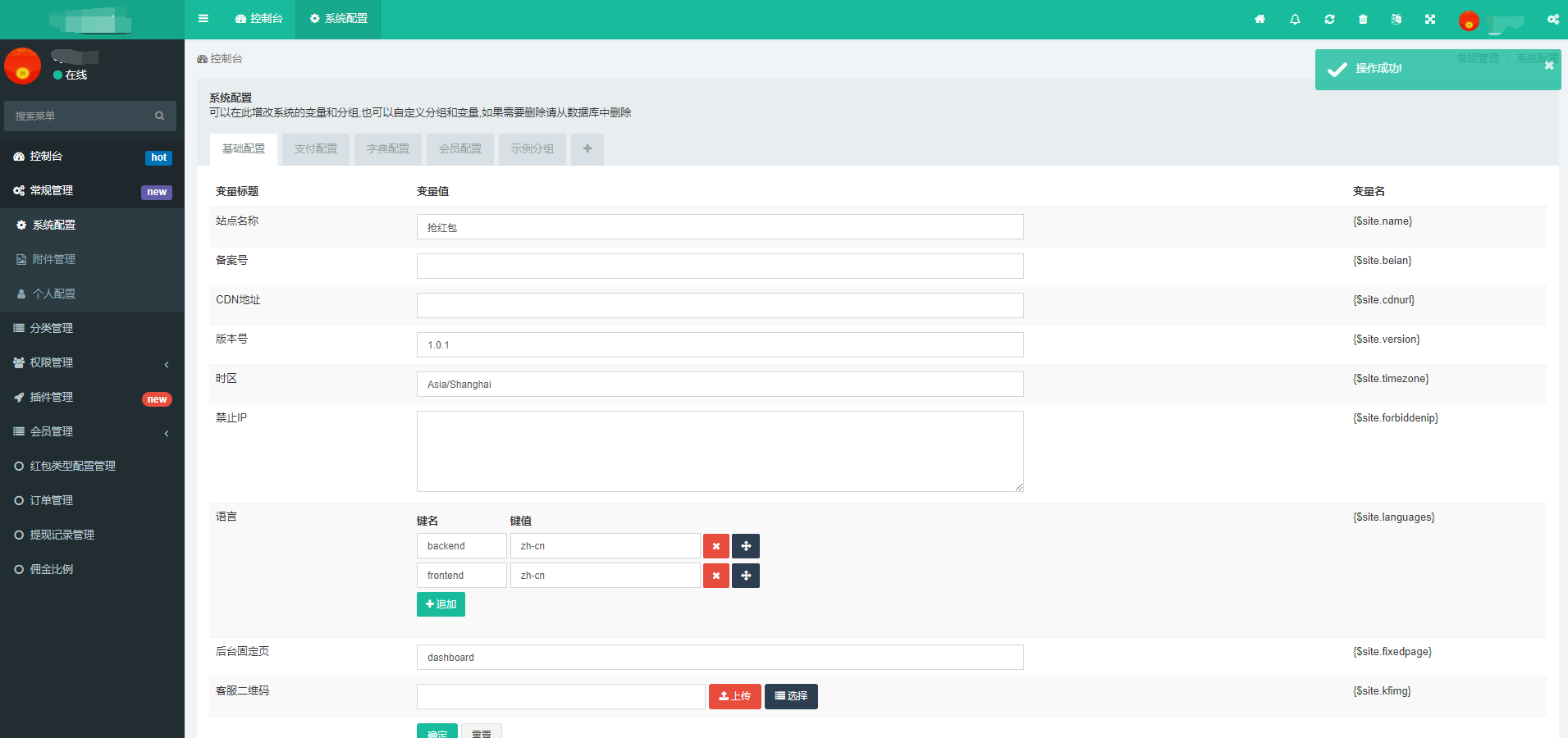
Task: Click the search menu magnifier icon
Action: [160, 116]
